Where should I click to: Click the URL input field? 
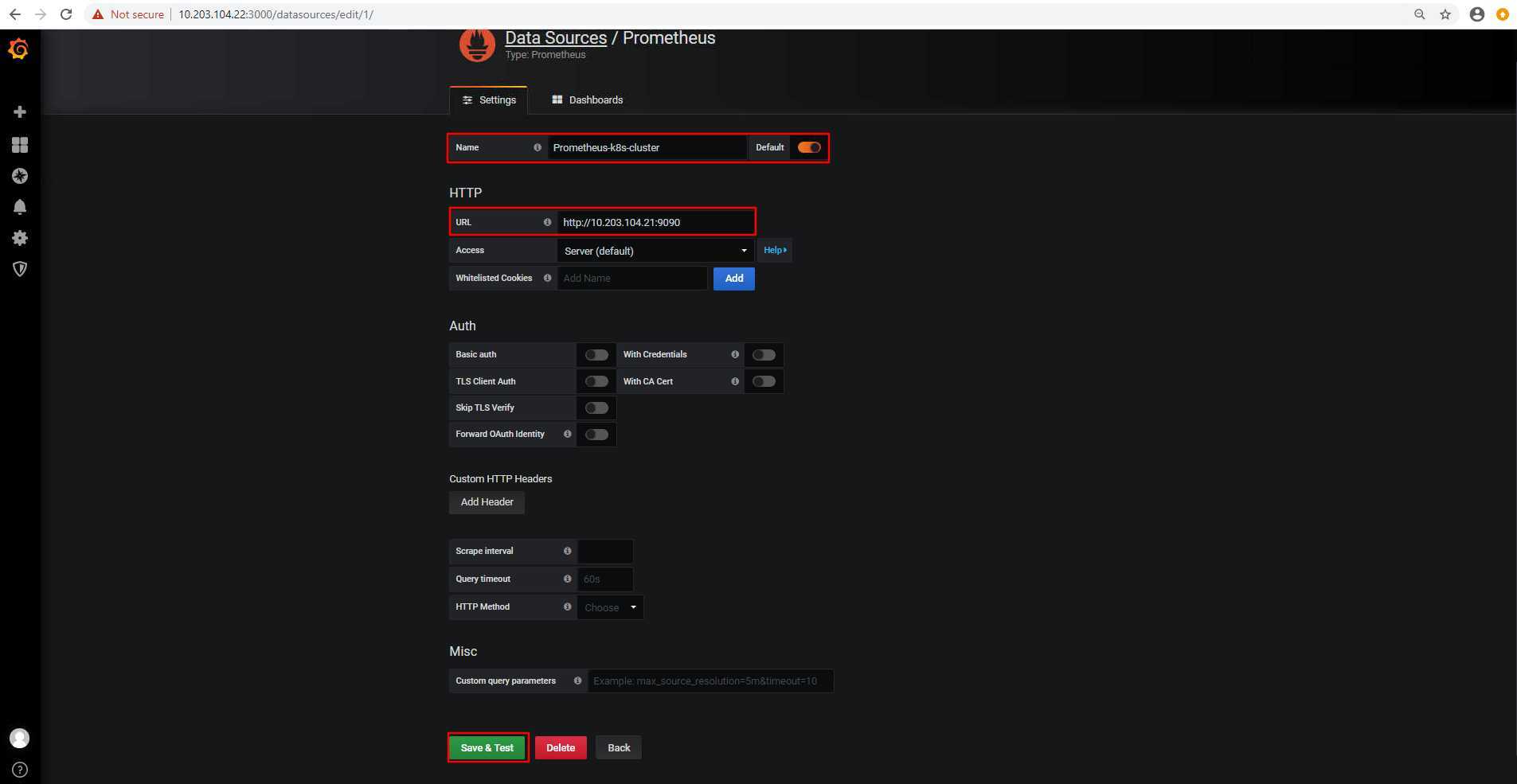(655, 222)
